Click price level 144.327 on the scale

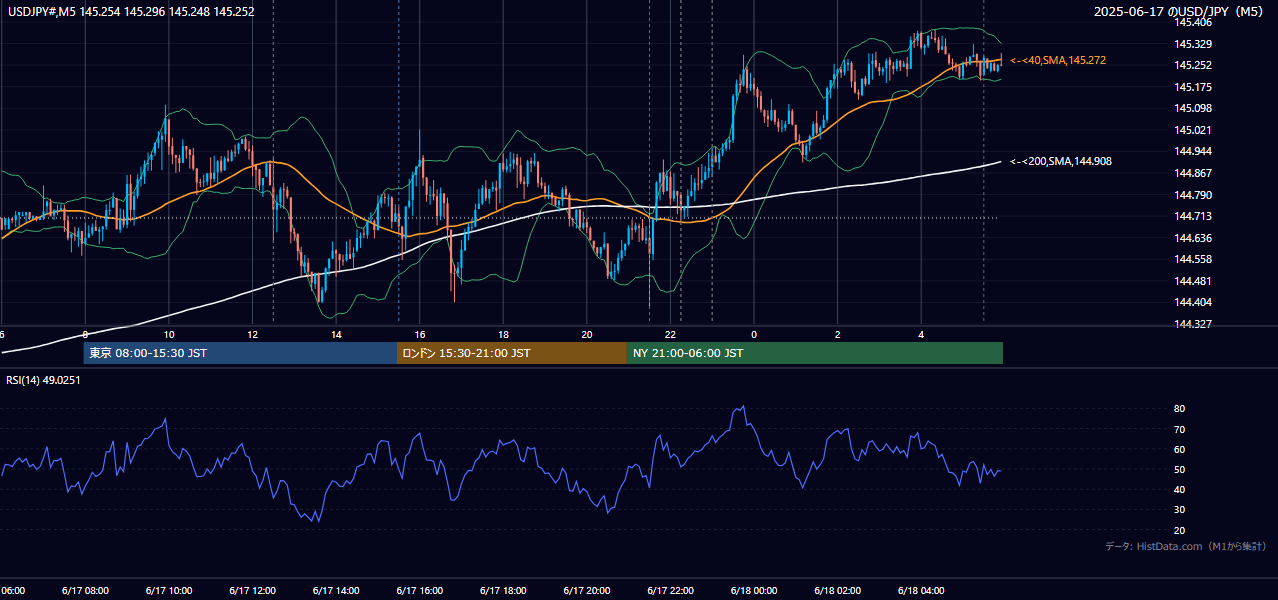pos(1193,324)
